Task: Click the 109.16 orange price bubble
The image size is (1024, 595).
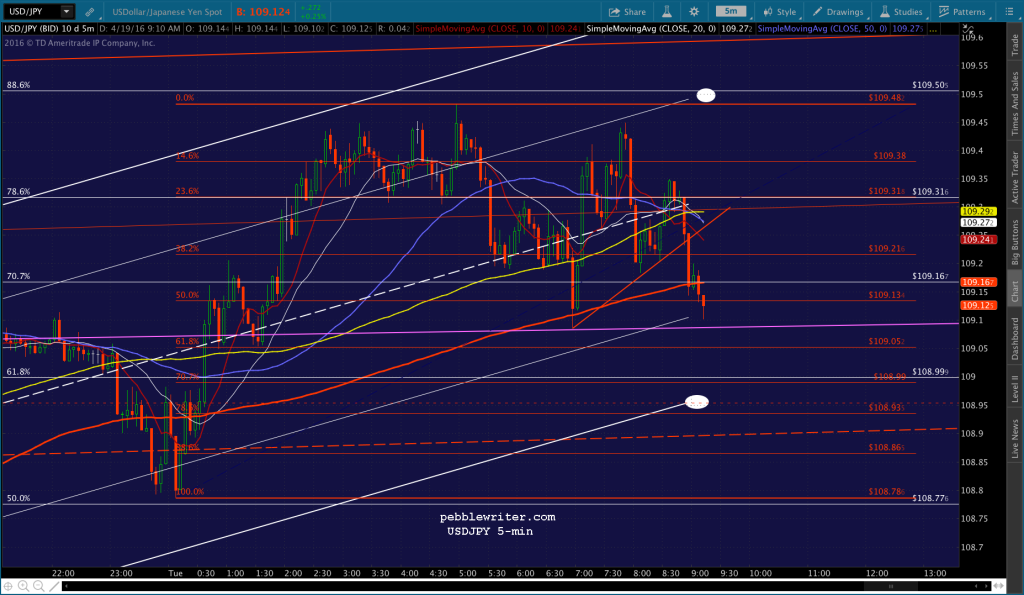Action: 978,282
